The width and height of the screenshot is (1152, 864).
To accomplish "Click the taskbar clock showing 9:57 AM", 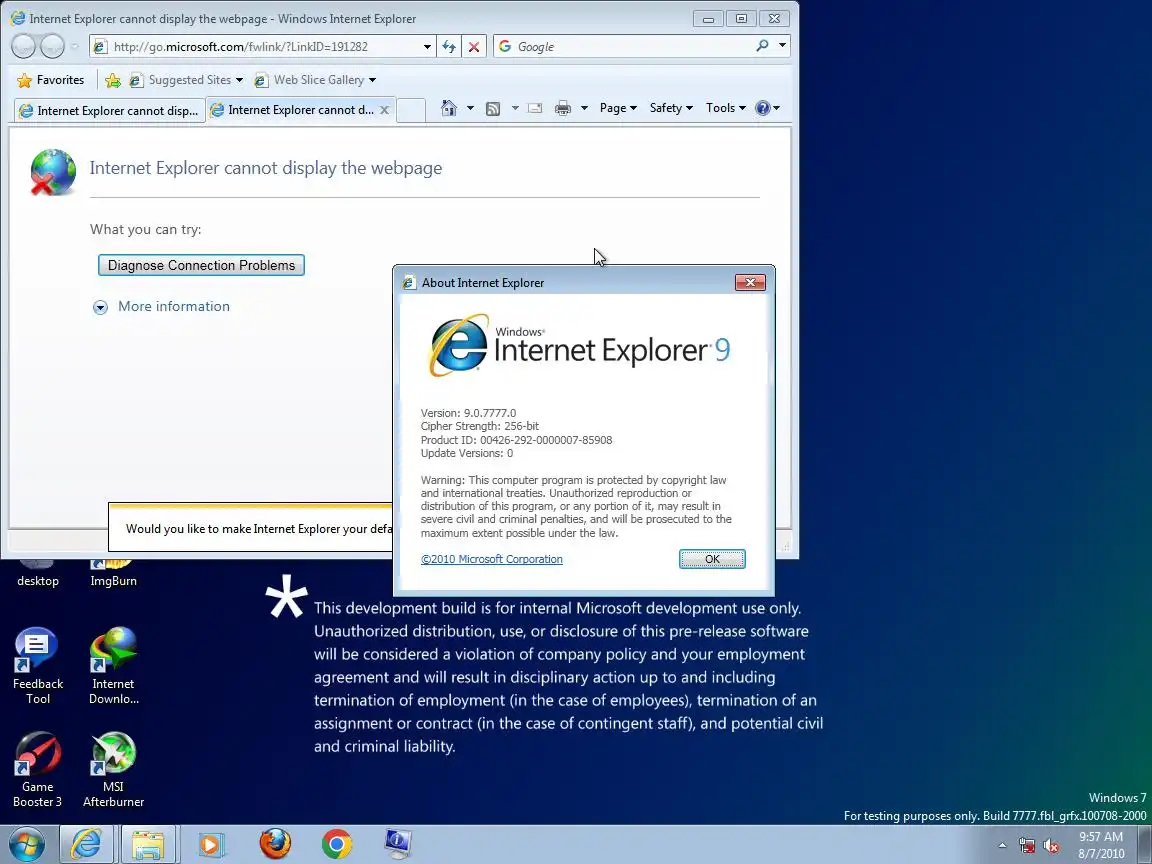I will (x=1101, y=845).
